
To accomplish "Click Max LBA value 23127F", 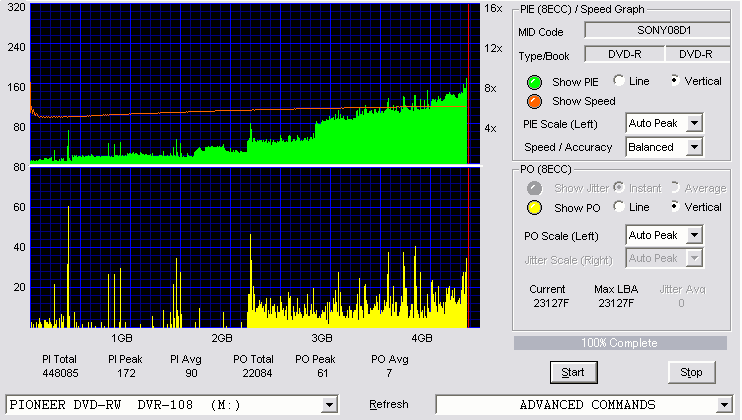I will click(616, 303).
